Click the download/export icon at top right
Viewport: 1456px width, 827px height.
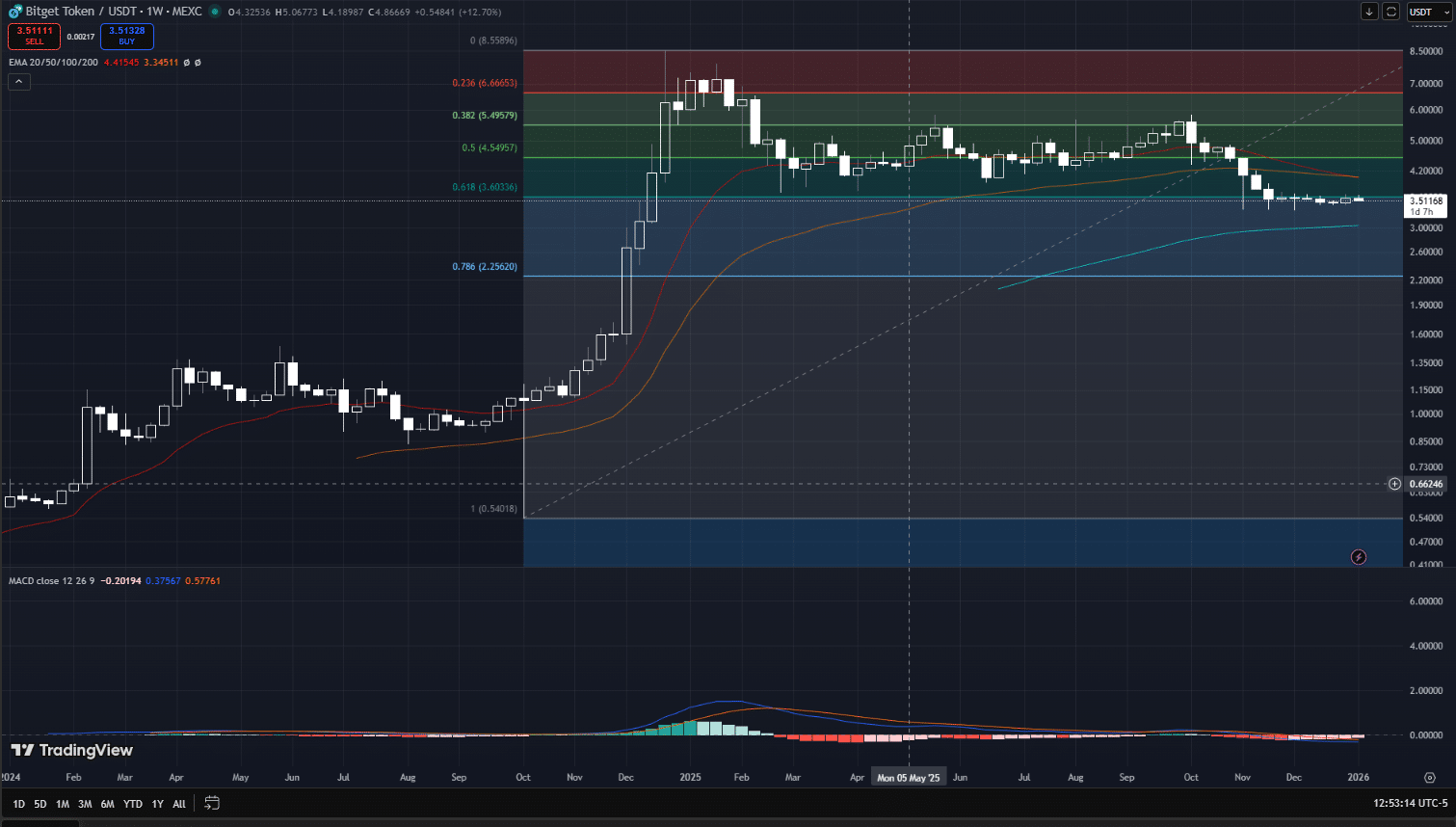pyautogui.click(x=1369, y=11)
